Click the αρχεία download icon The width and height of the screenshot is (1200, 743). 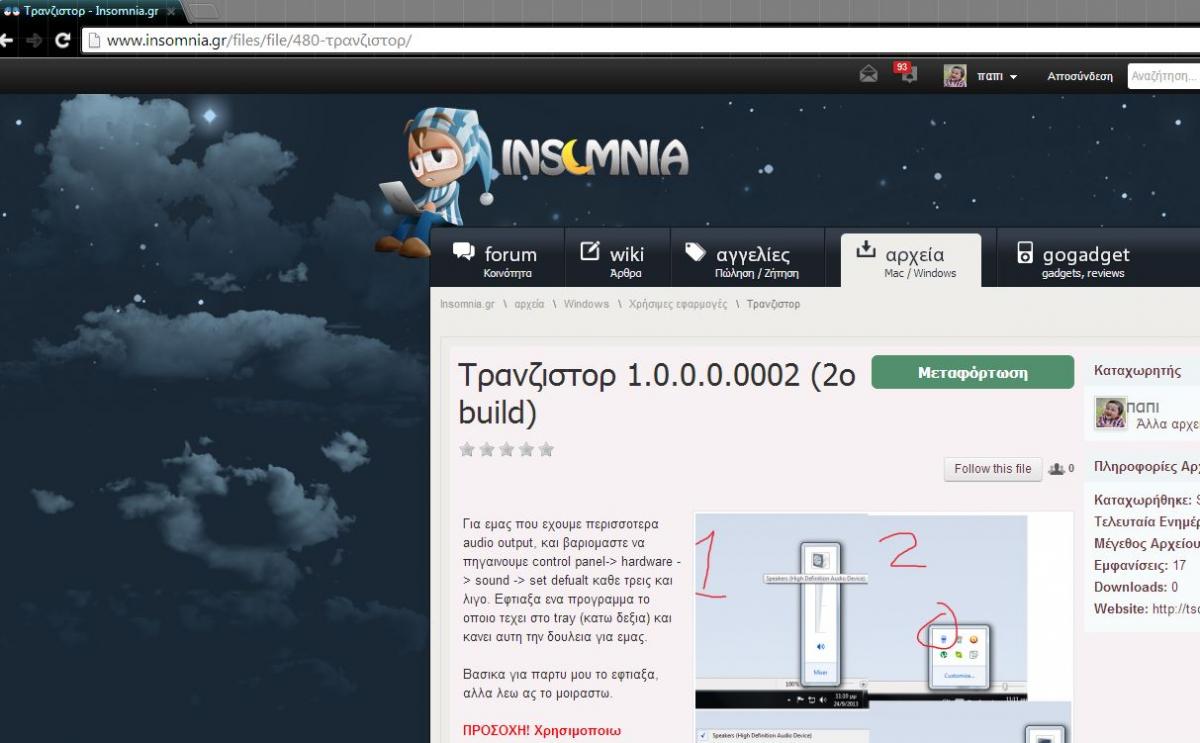point(866,250)
